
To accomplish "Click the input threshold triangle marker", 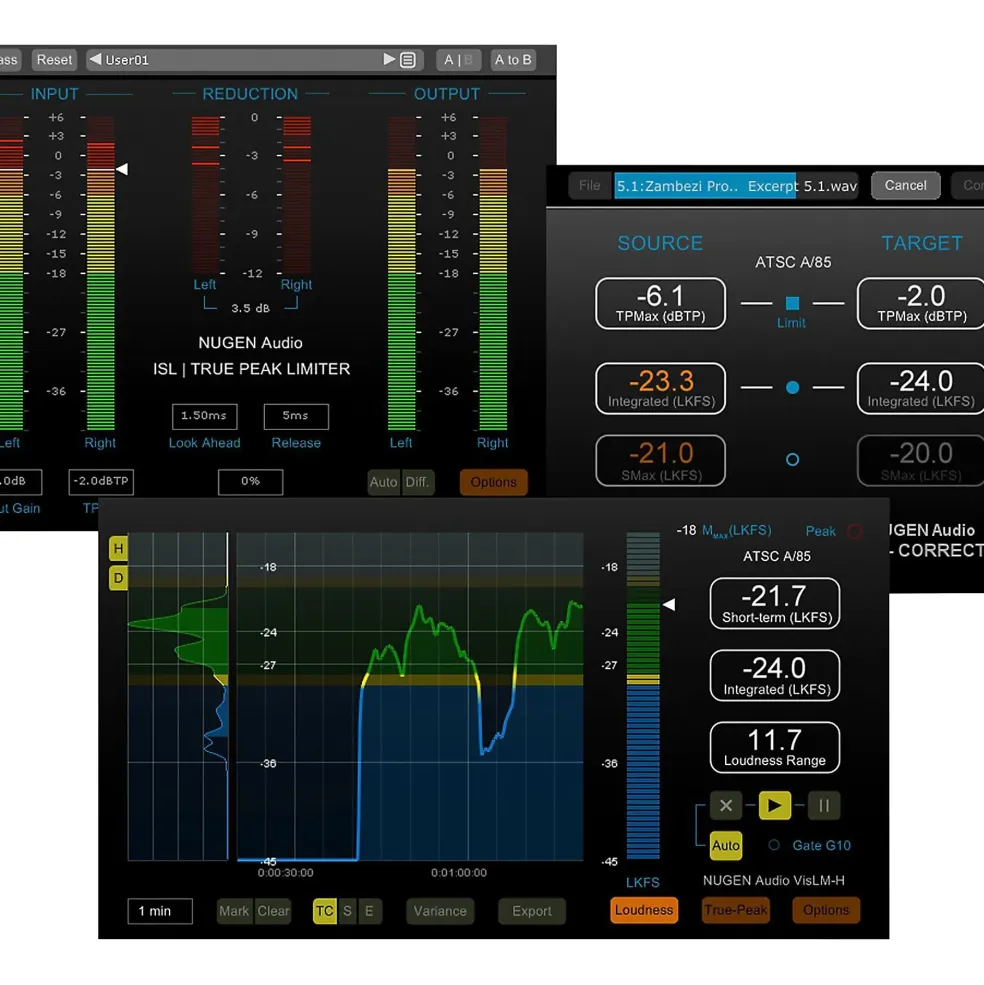I will [122, 169].
